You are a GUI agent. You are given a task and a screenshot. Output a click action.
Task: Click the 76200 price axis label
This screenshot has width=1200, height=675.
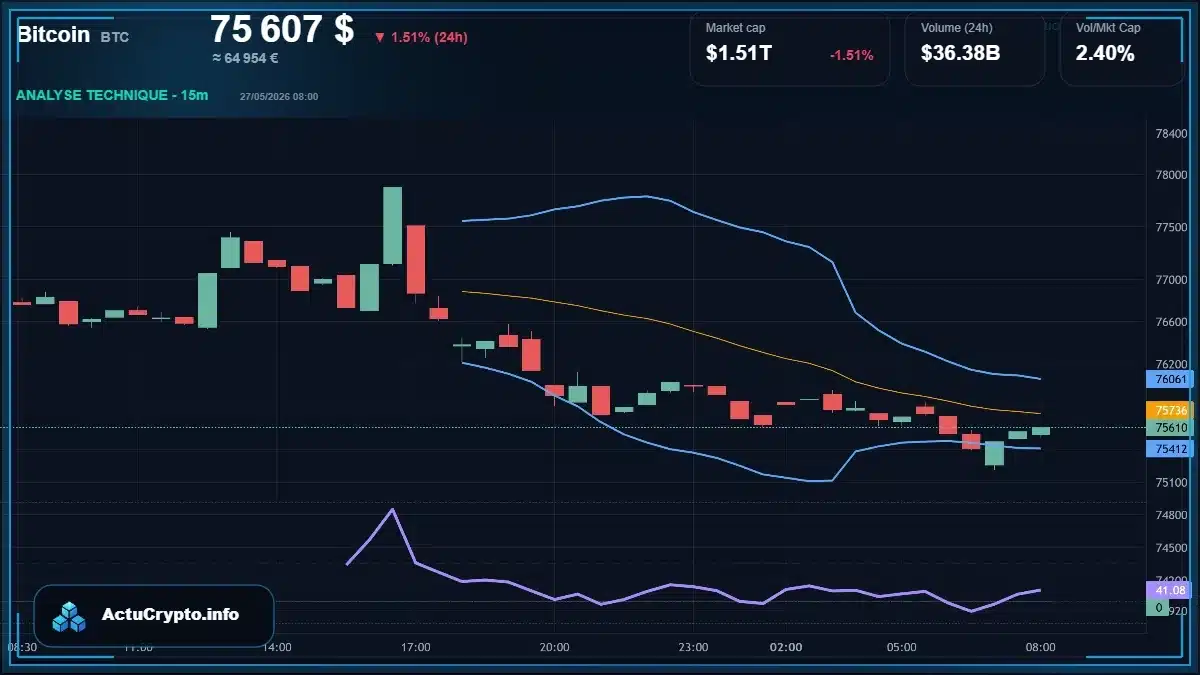(1171, 364)
